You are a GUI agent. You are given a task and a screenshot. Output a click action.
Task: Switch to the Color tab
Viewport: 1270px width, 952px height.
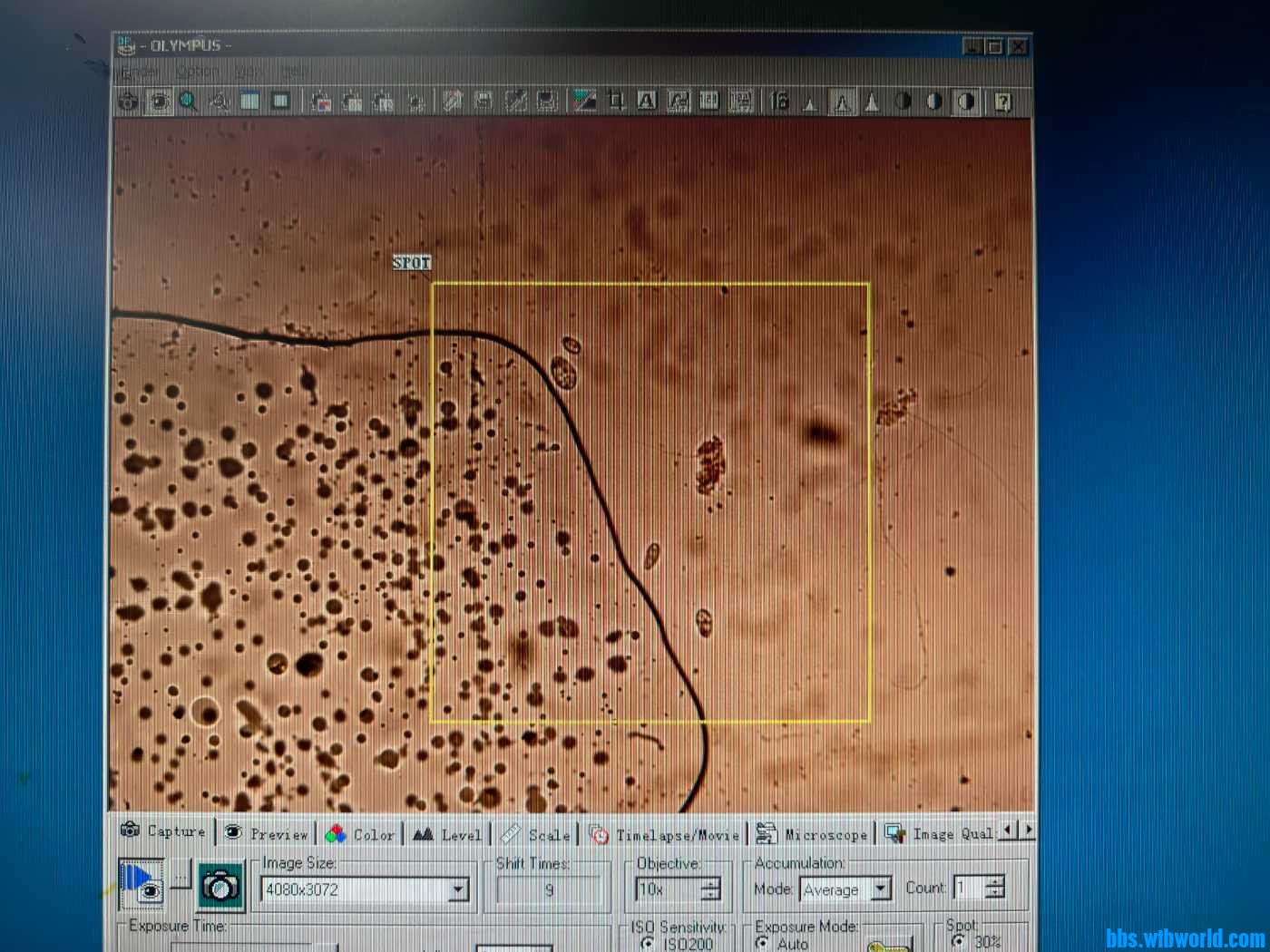click(362, 834)
